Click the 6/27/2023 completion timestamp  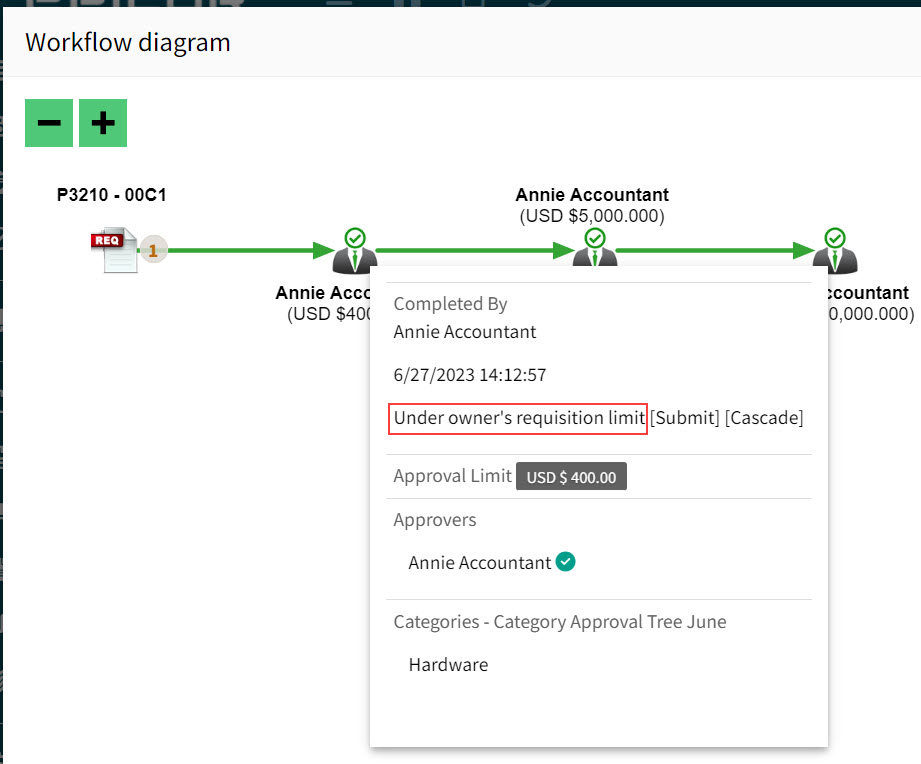pyautogui.click(x=469, y=374)
